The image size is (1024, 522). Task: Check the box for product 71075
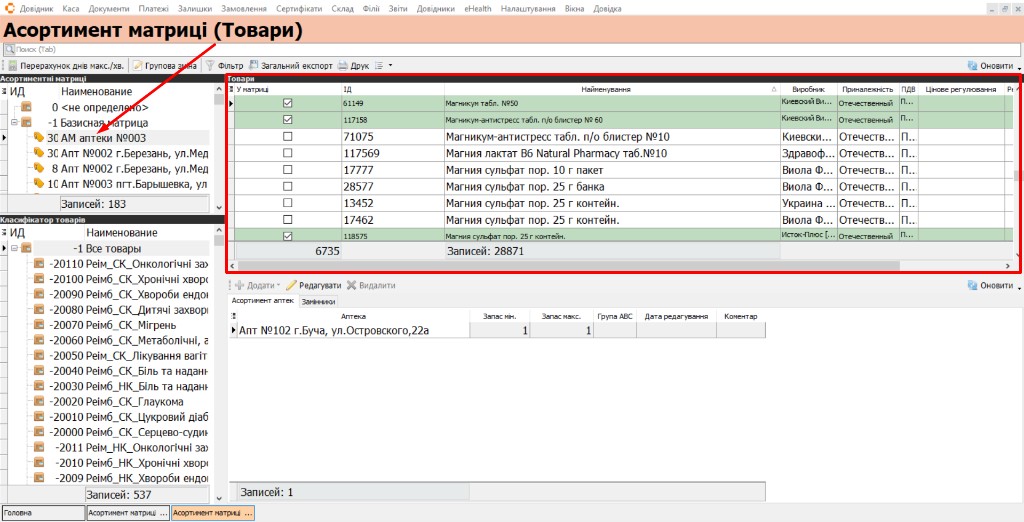pyautogui.click(x=287, y=137)
